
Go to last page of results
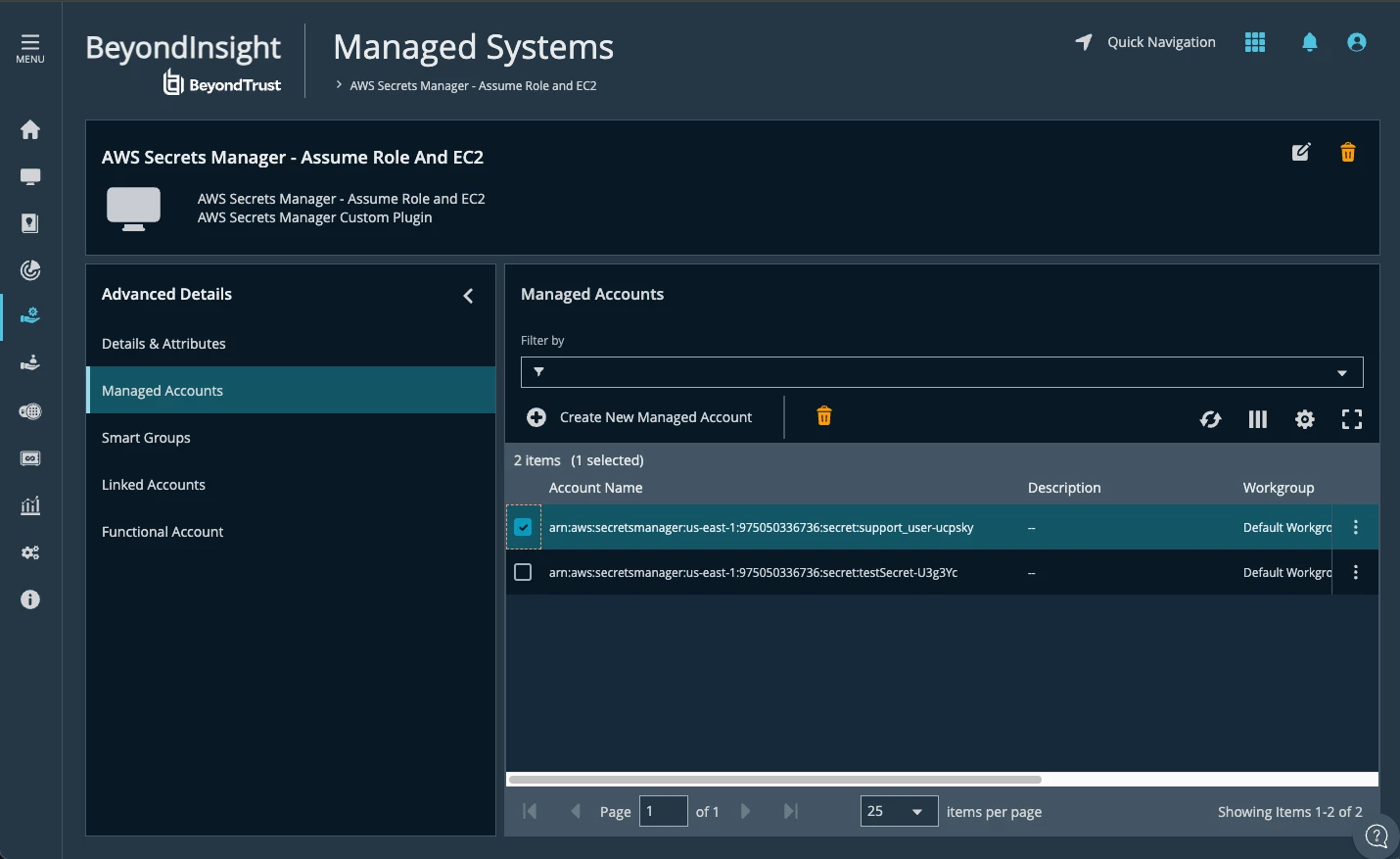[x=791, y=811]
